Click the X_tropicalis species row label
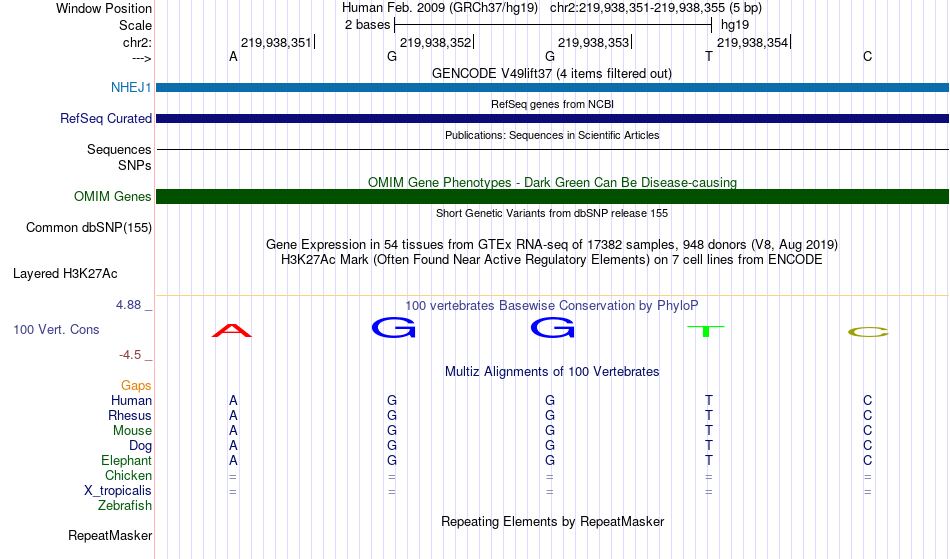Image resolution: width=950 pixels, height=559 pixels. click(118, 491)
